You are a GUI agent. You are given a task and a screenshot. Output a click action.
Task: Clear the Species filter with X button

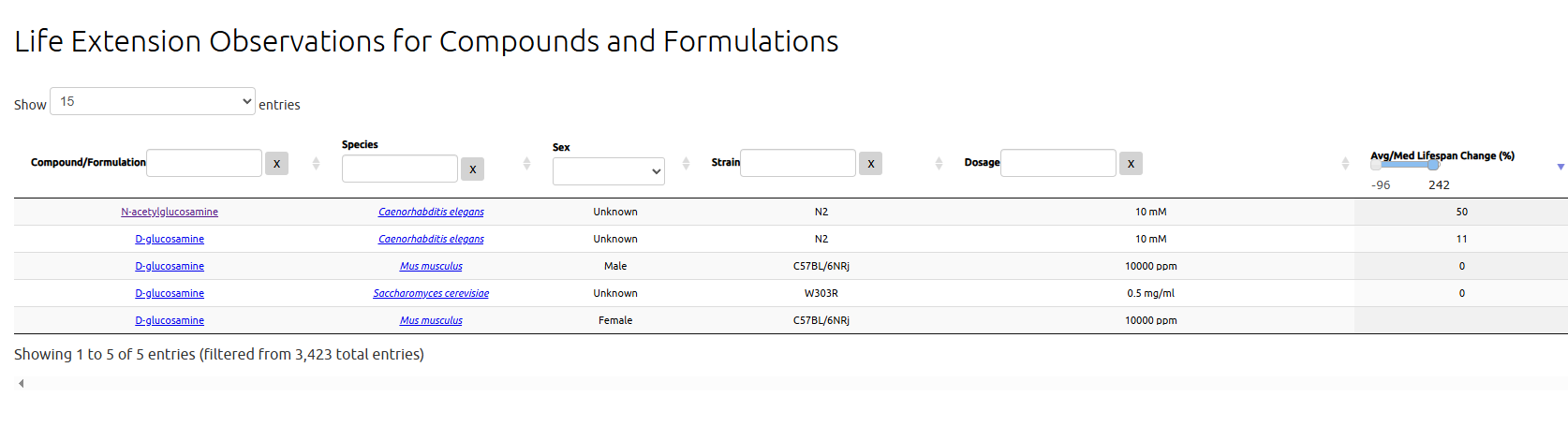[x=472, y=169]
